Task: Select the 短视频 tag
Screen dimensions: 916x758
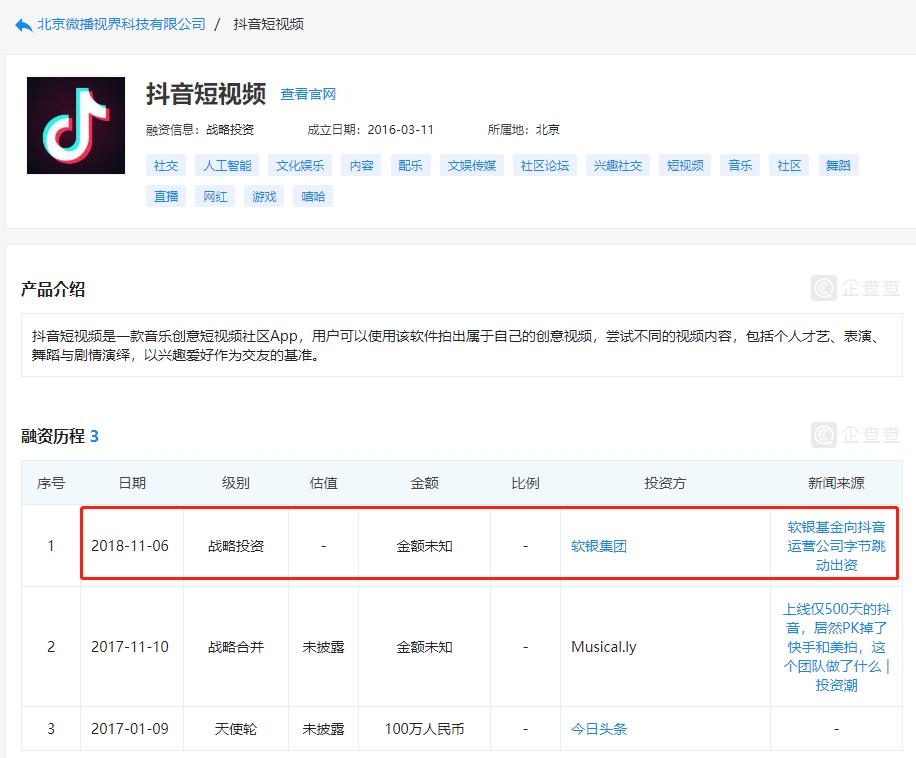Action: click(x=684, y=165)
